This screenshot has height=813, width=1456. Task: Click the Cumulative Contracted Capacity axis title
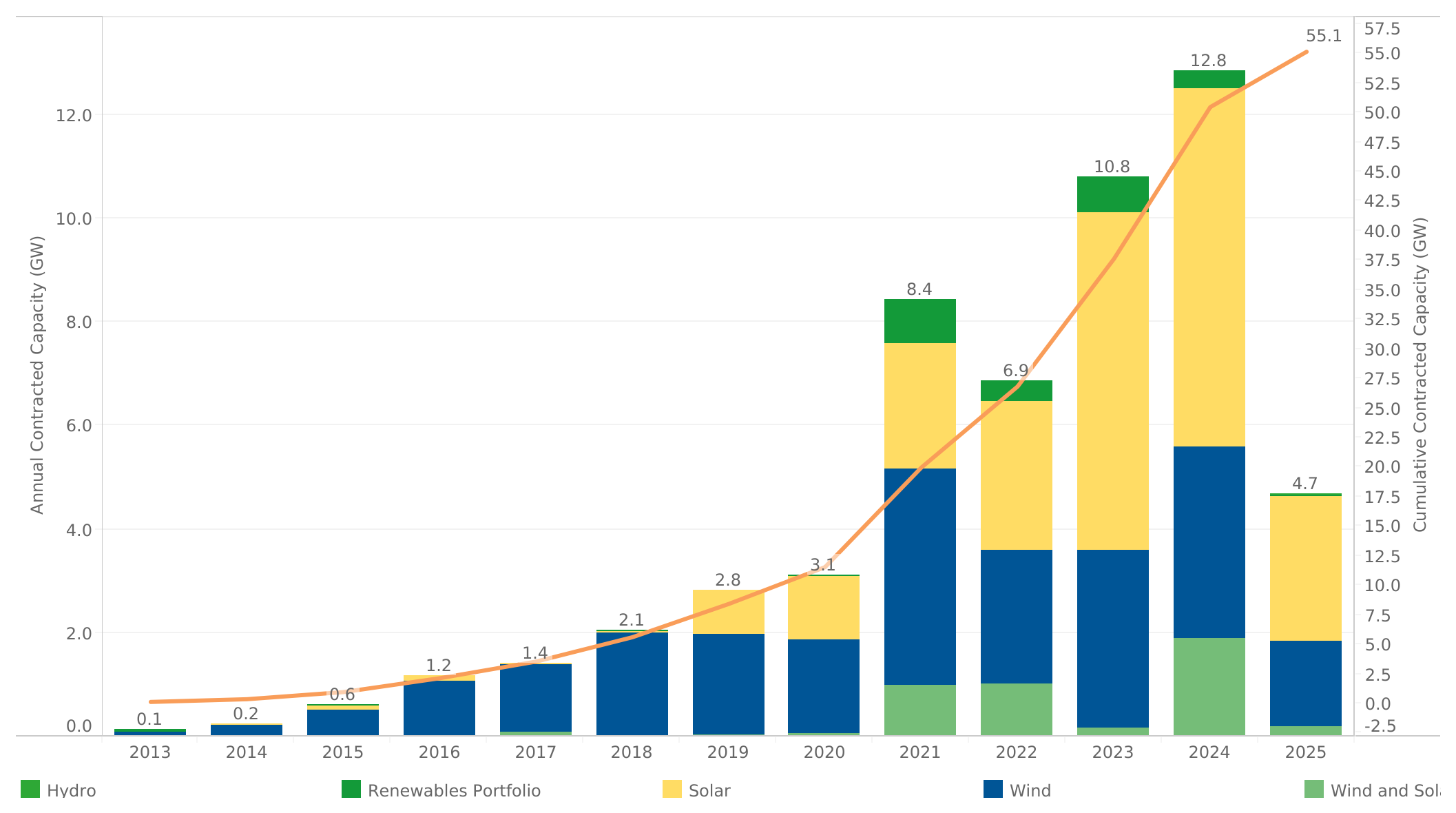click(1420, 375)
